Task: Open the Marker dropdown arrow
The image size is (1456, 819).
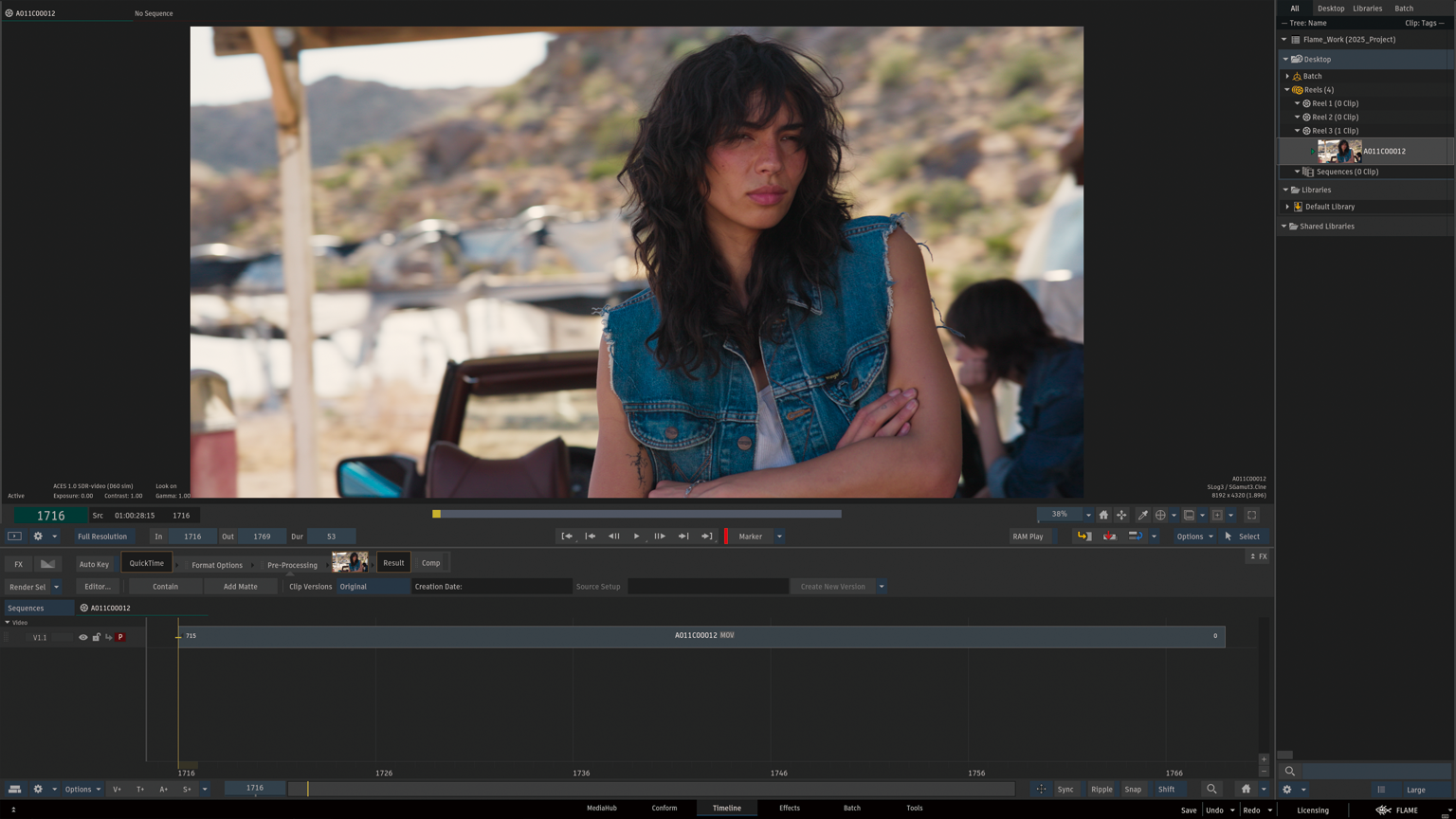Action: point(779,537)
